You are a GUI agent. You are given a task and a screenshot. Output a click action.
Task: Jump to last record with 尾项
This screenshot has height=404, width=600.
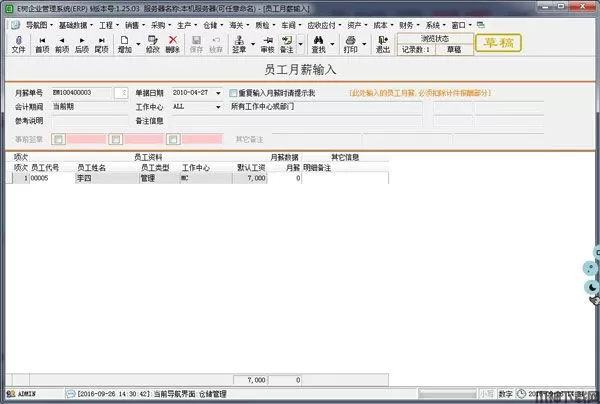(x=101, y=43)
